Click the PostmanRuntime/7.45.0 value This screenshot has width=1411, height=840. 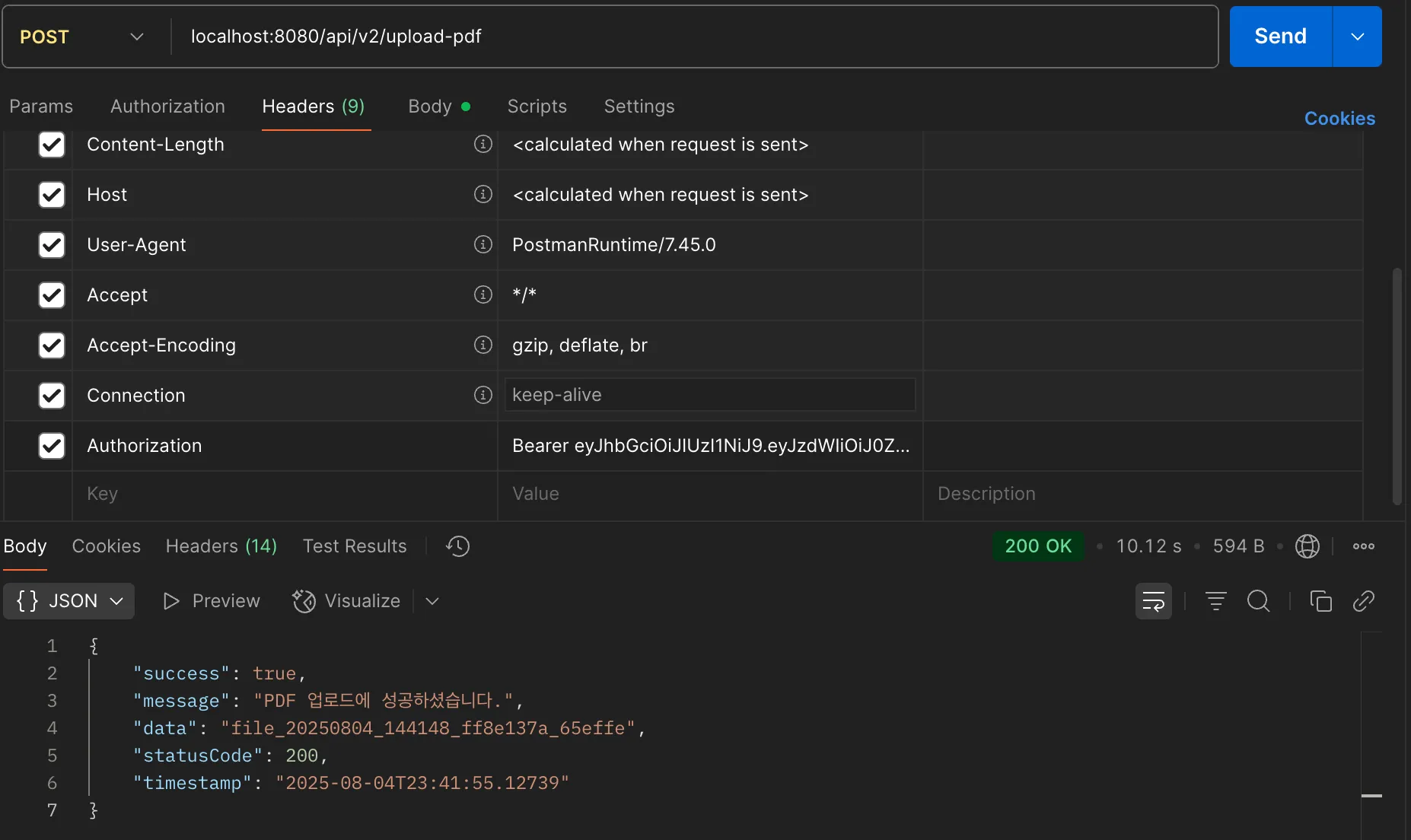[614, 244]
